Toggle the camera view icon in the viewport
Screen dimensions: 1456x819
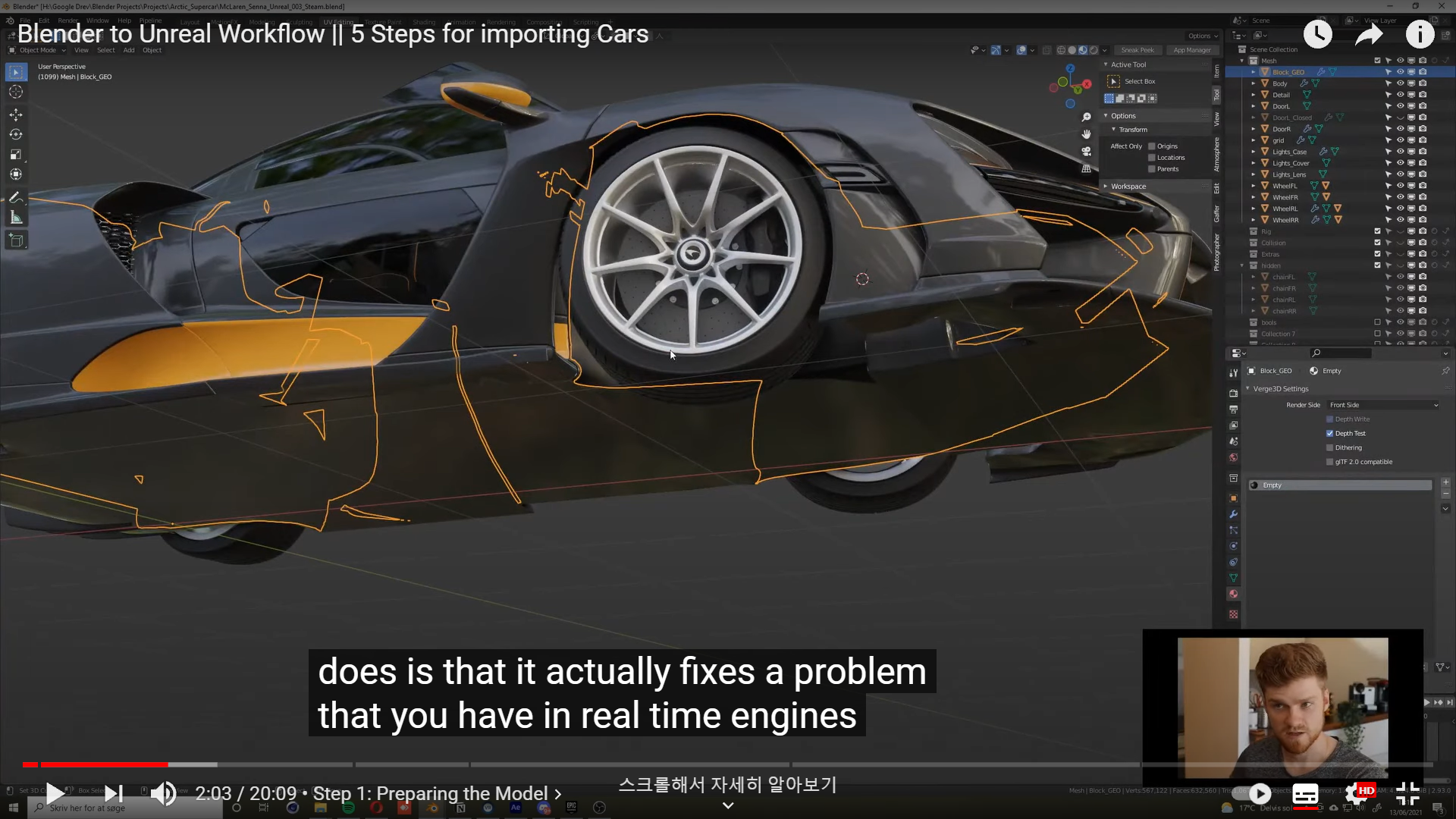tap(1086, 152)
